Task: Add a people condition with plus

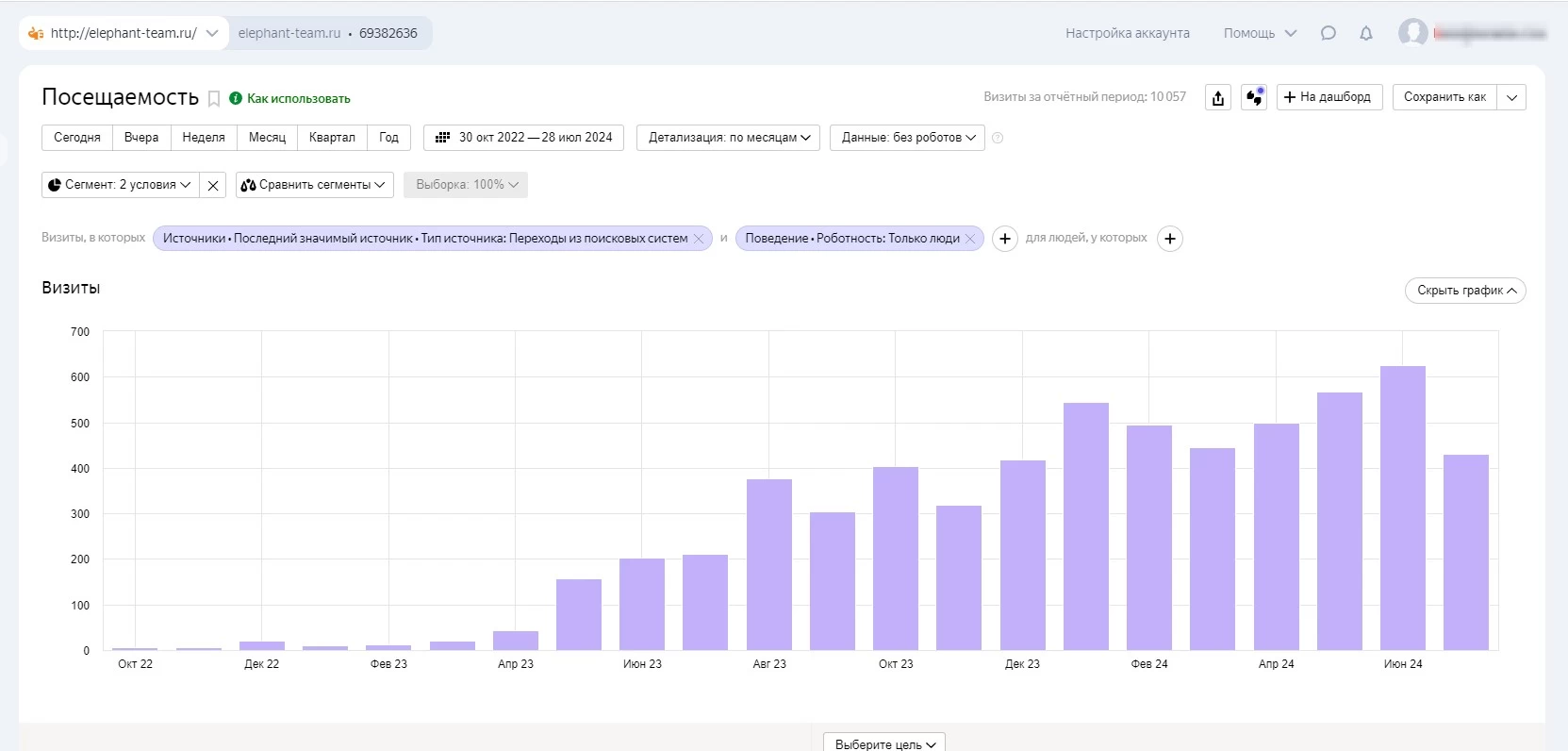Action: tap(1170, 239)
